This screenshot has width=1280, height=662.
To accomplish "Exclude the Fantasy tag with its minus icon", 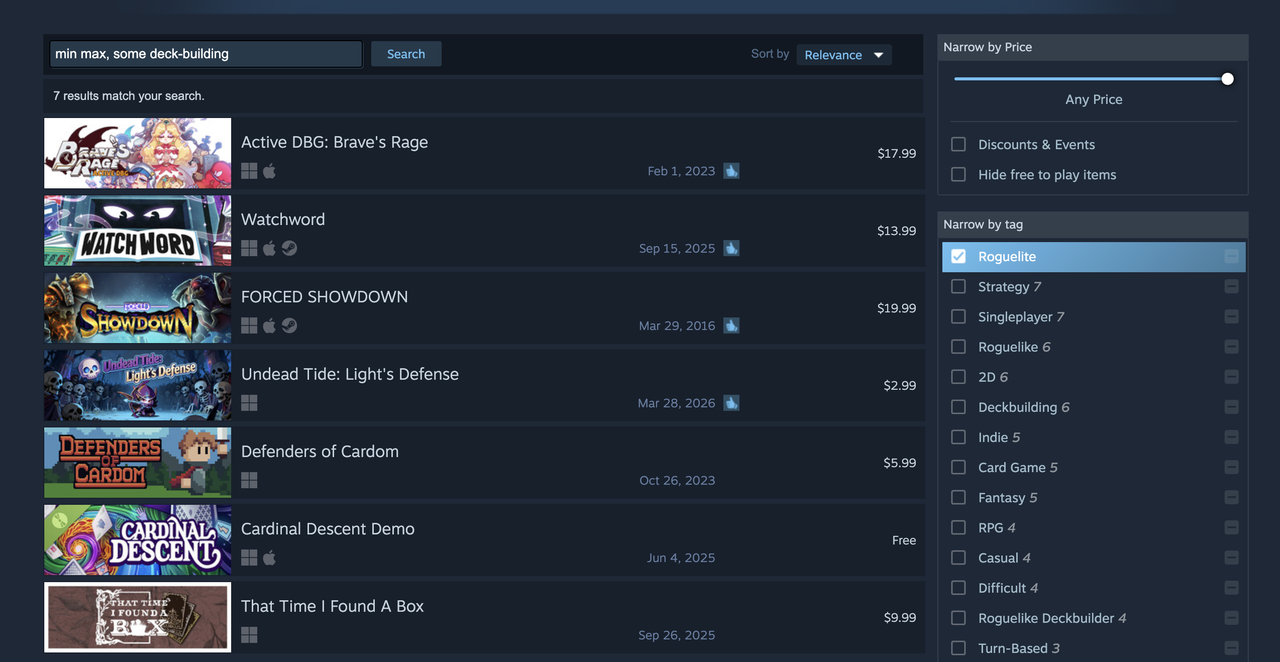I will pyautogui.click(x=1231, y=497).
